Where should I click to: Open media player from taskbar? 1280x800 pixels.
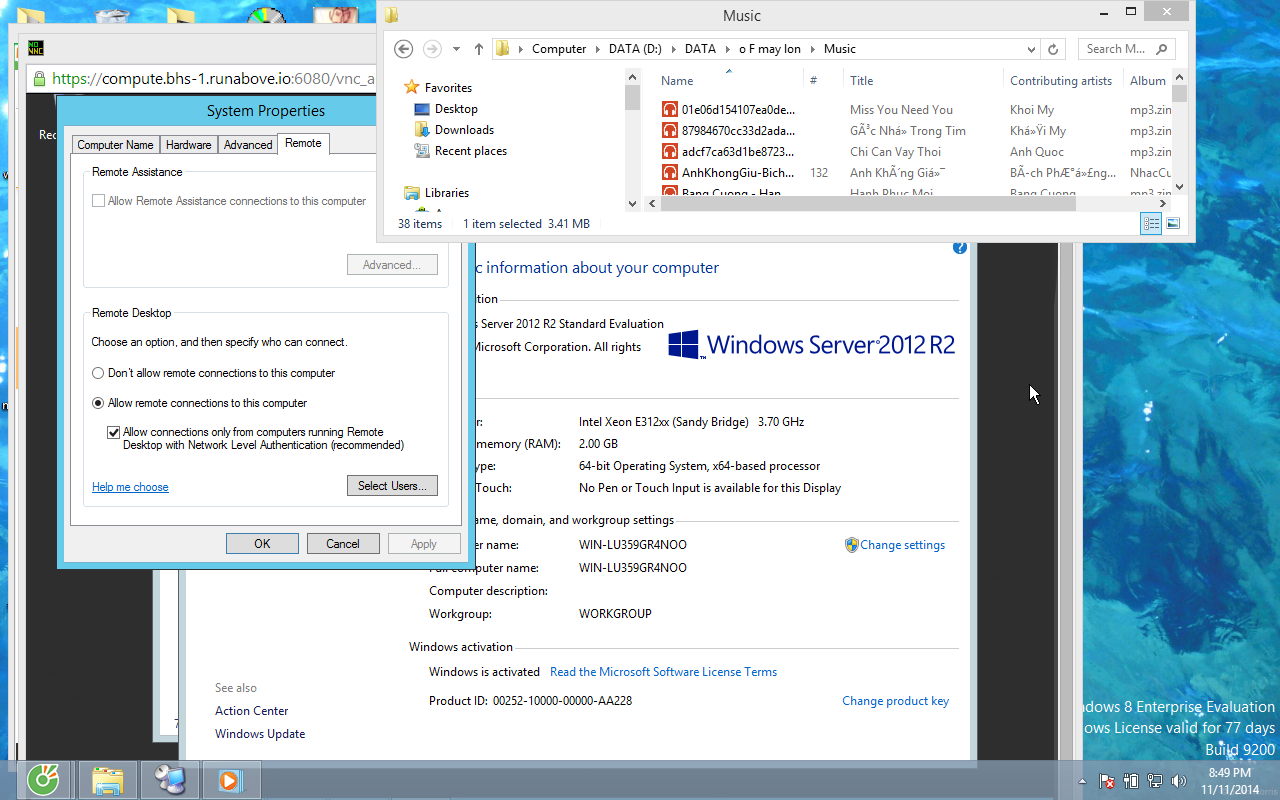tap(231, 779)
